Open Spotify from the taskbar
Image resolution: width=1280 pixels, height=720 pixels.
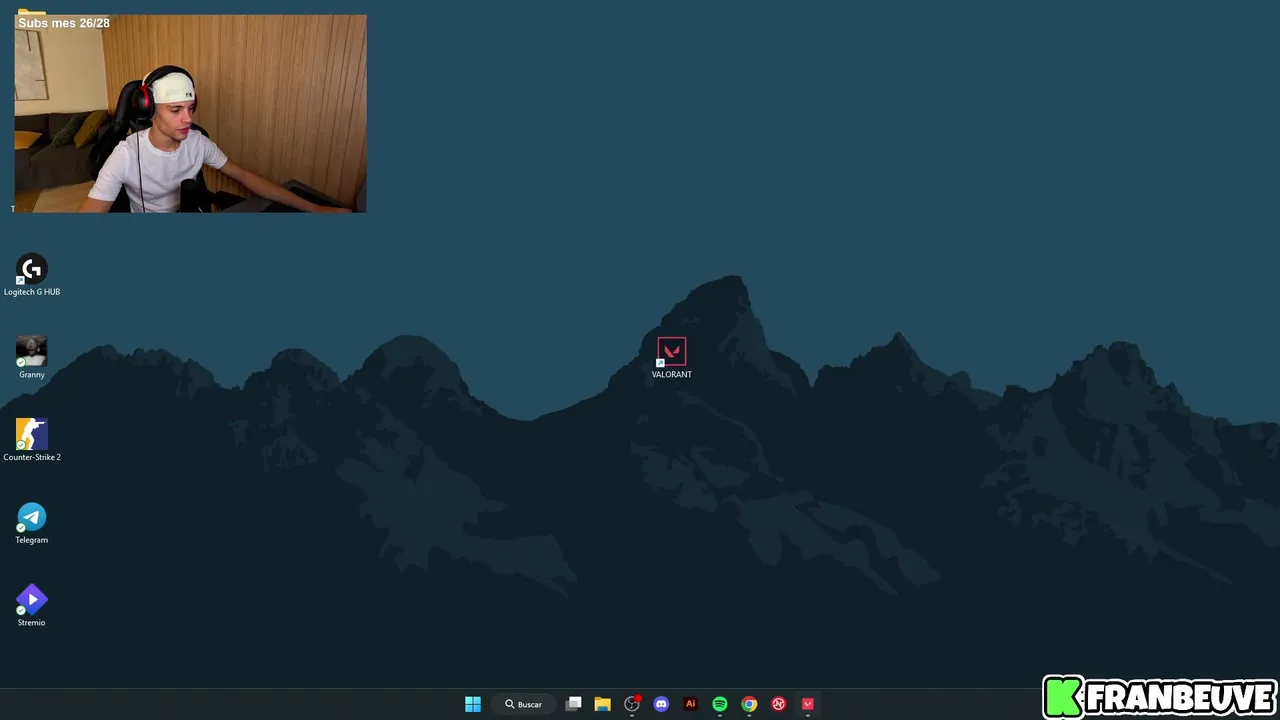(x=720, y=704)
